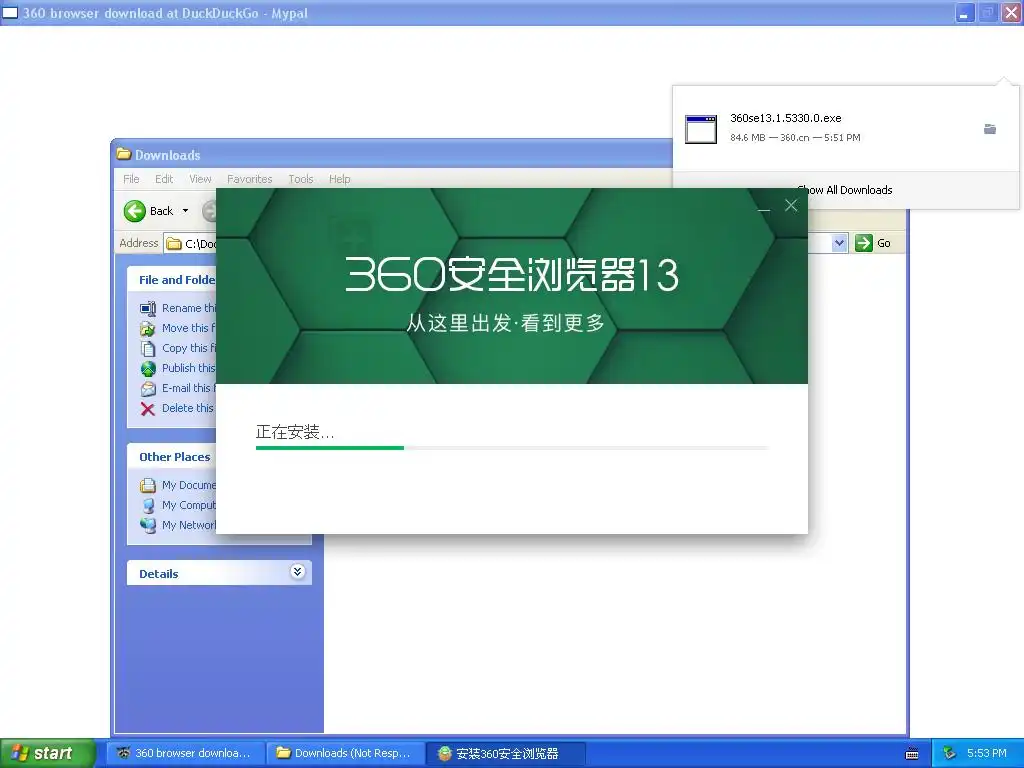
Task: Open Show All Downloads link
Action: [845, 190]
